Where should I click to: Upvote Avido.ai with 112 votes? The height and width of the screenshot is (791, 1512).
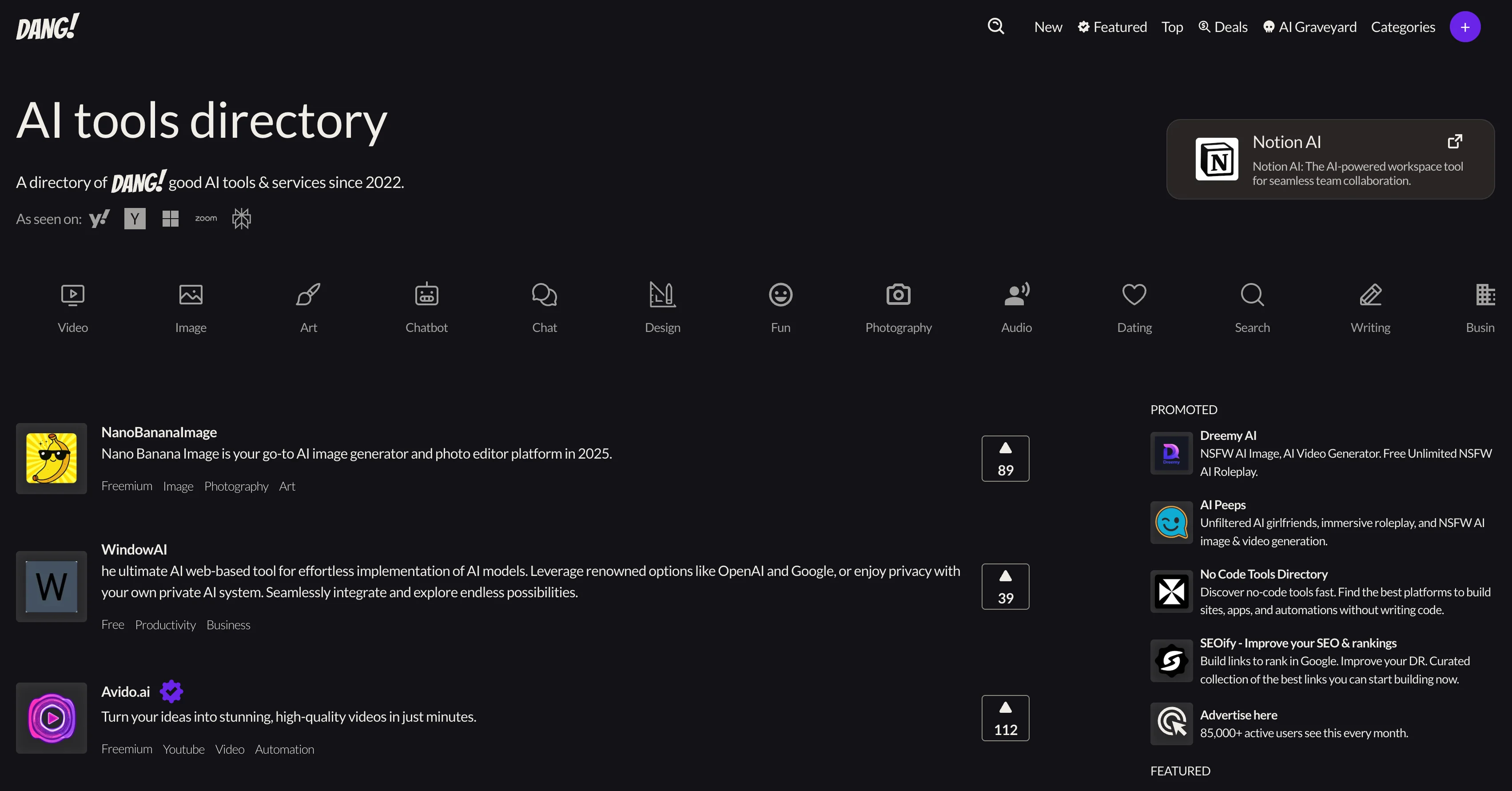click(1005, 718)
